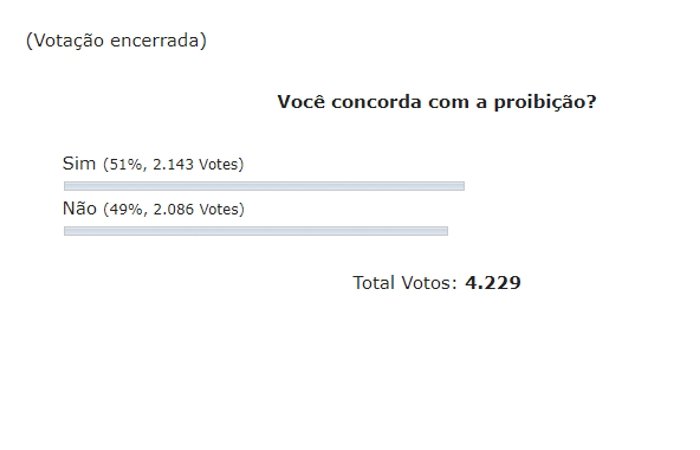Click the bold 4.229 total number
Screen dimensions: 700x450
tap(493, 283)
